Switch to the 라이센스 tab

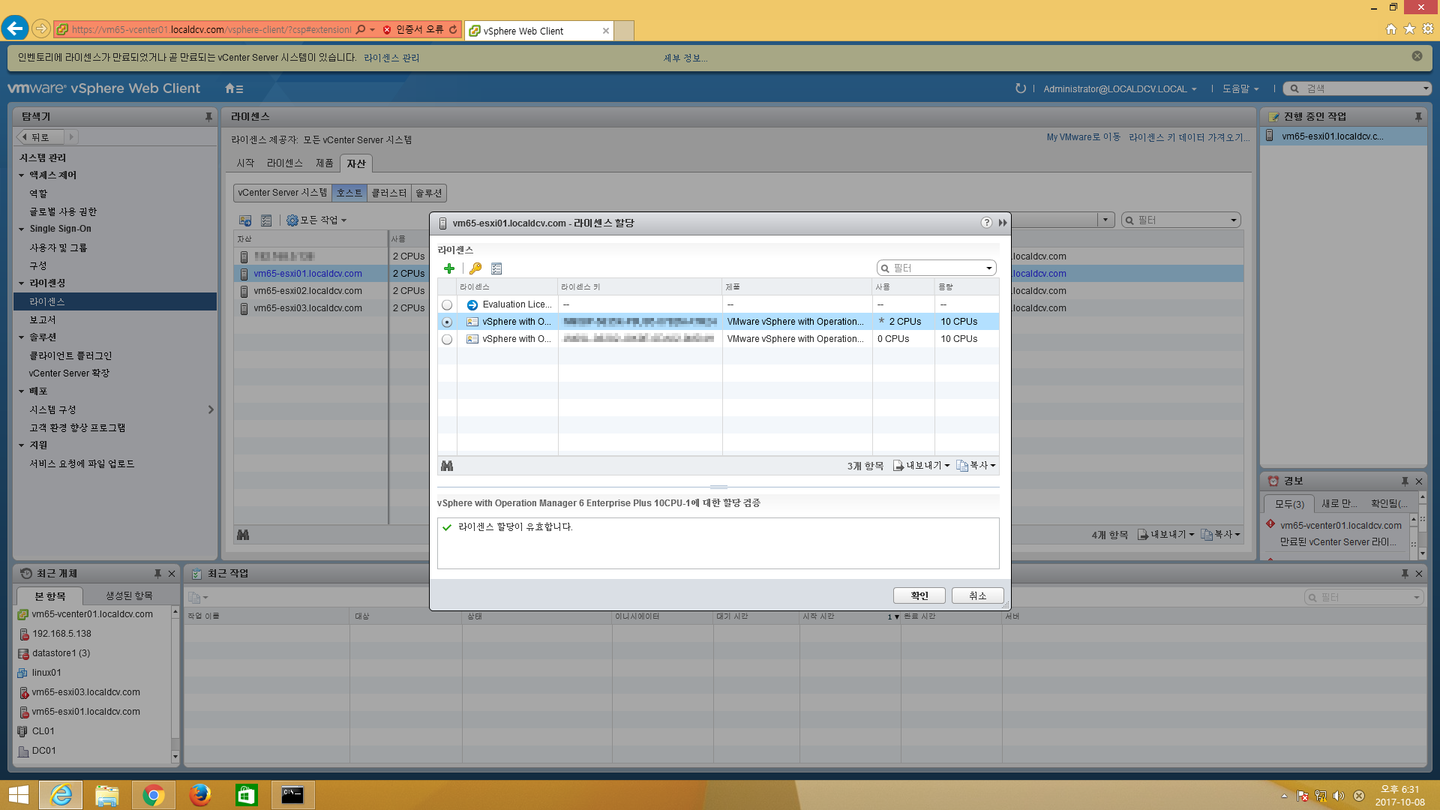[x=284, y=163]
